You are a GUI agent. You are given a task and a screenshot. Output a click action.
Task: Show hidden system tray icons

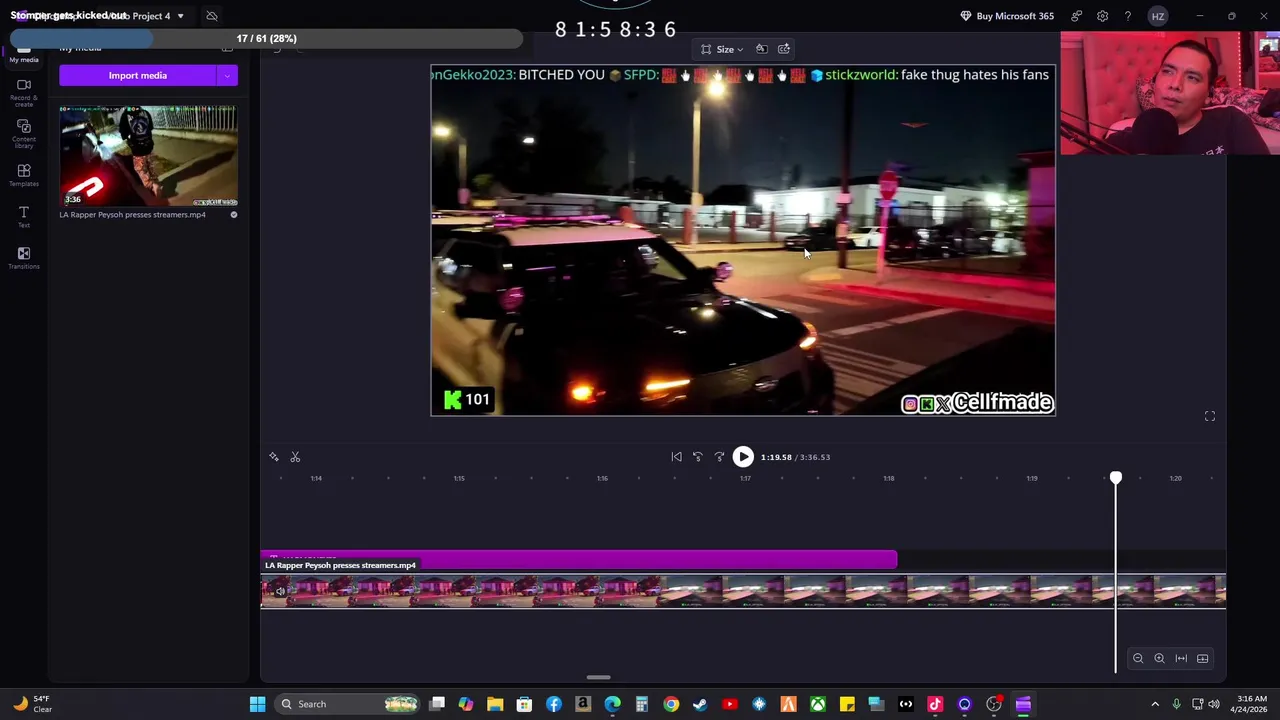coord(1155,704)
